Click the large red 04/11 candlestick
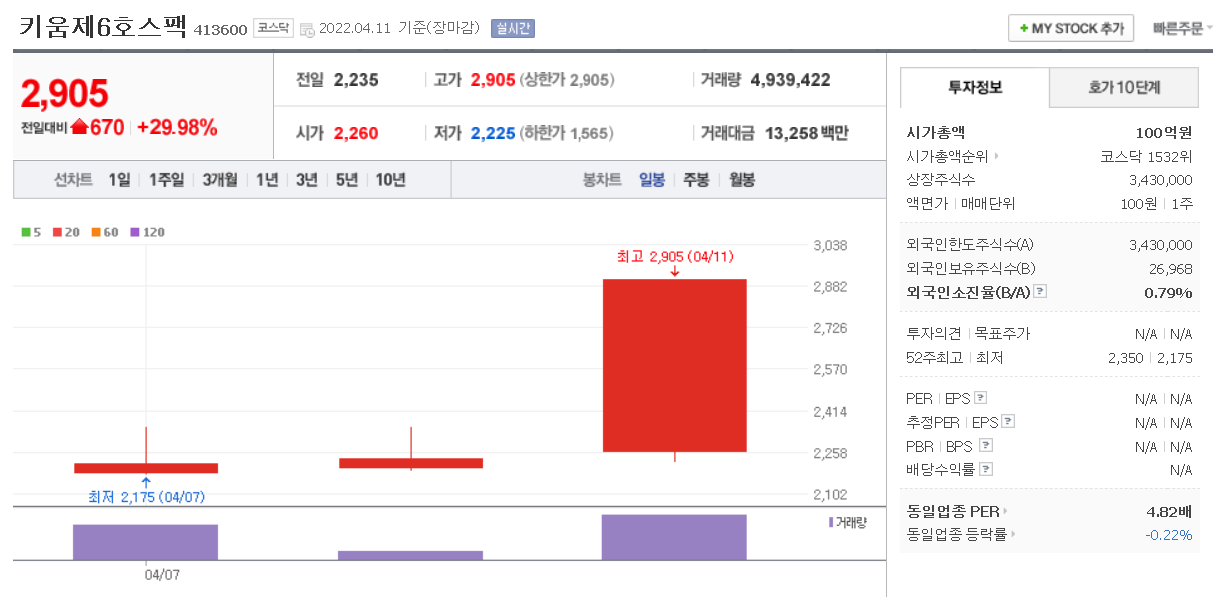 coord(675,365)
